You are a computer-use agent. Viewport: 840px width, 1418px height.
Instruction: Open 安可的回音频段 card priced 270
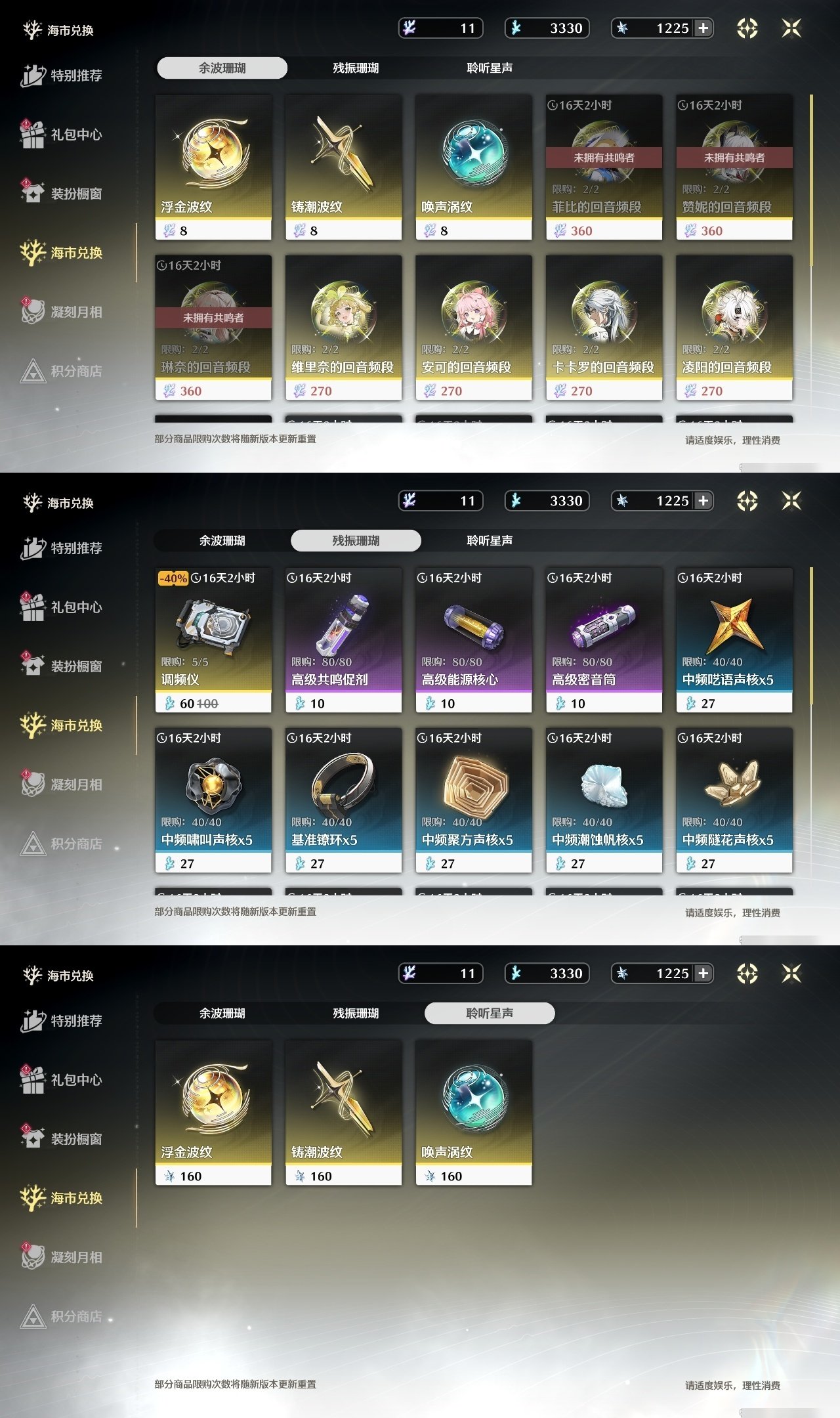[474, 328]
